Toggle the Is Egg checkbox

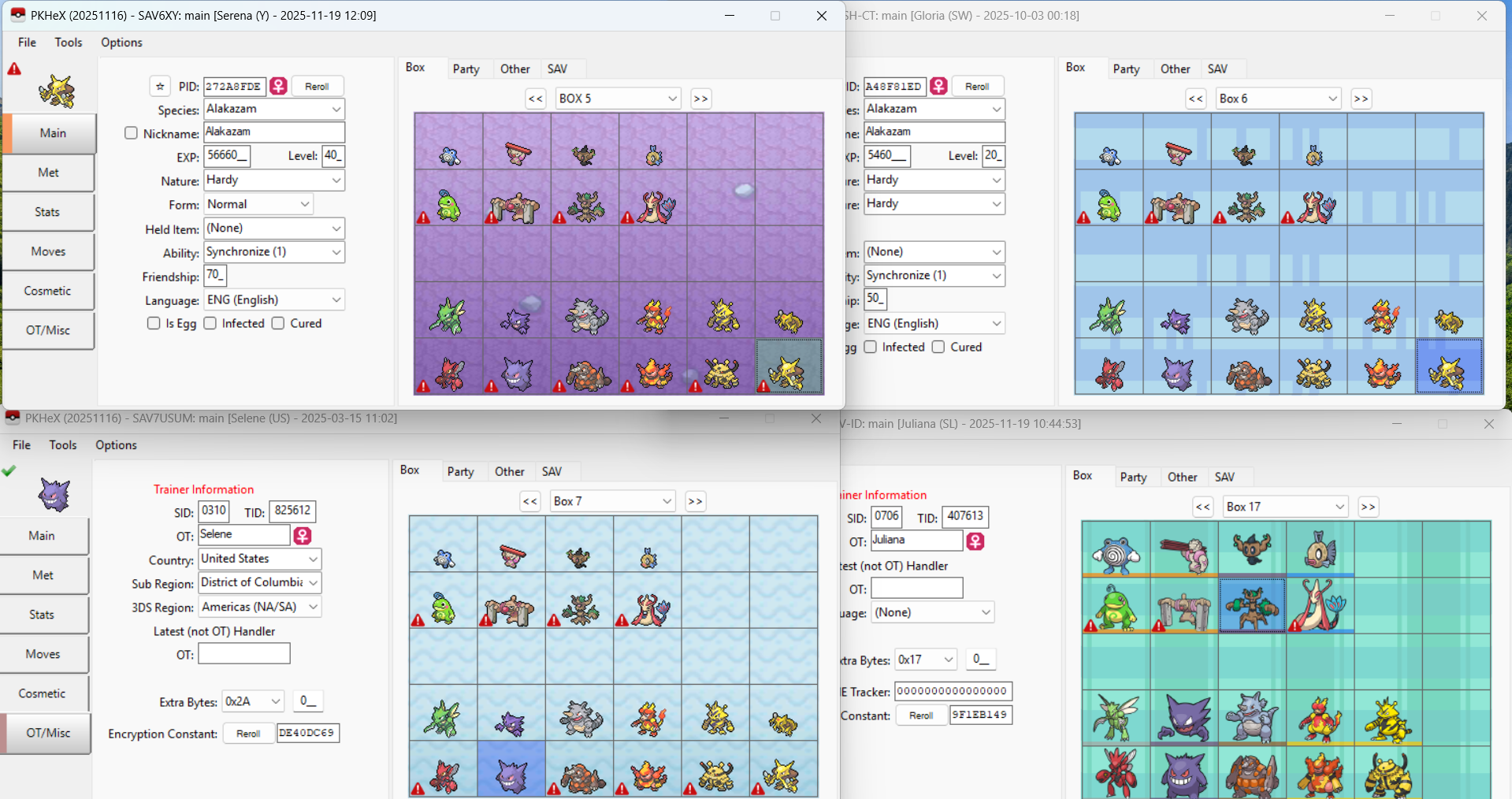[x=154, y=323]
